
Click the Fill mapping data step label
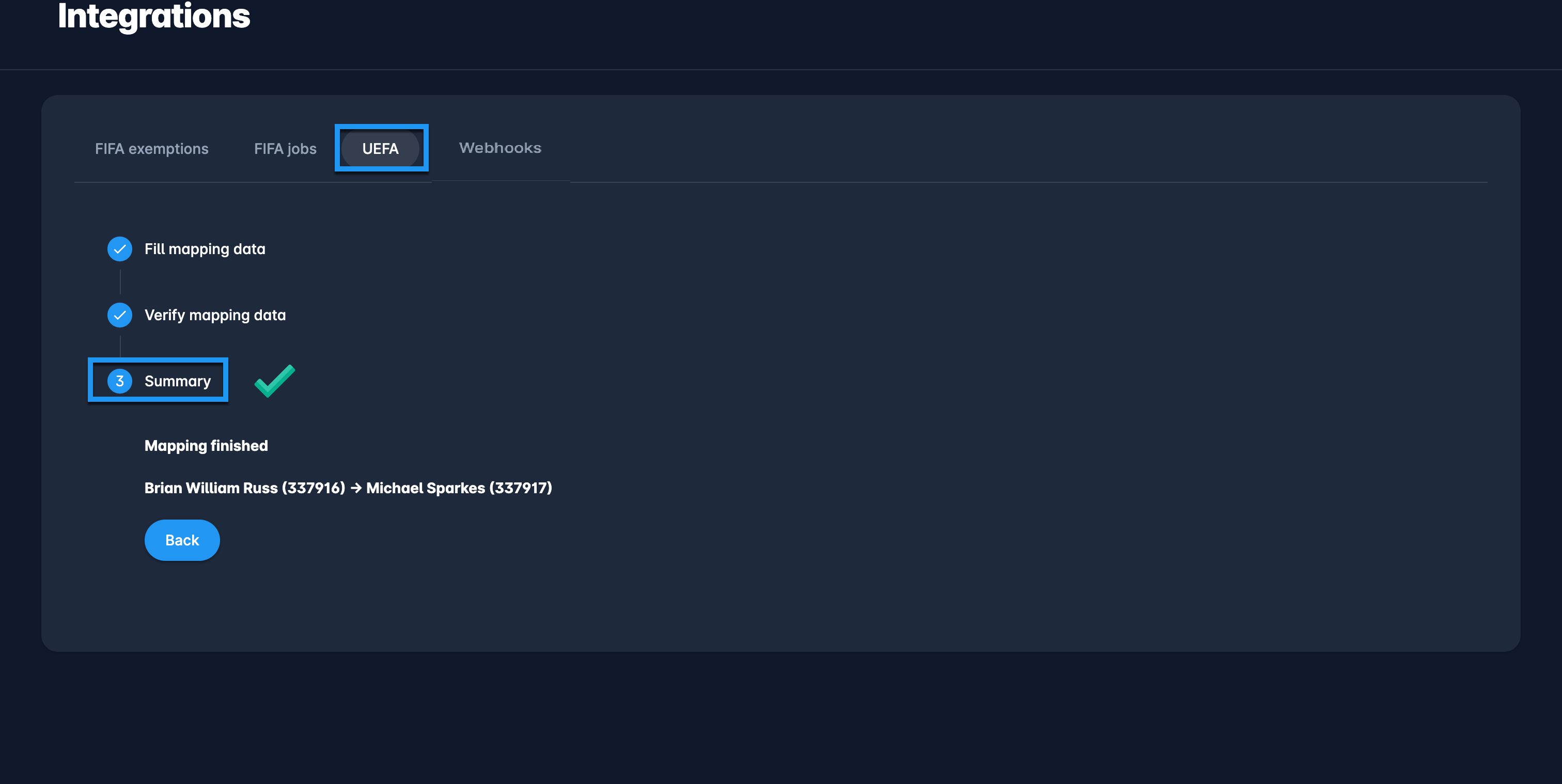point(205,249)
